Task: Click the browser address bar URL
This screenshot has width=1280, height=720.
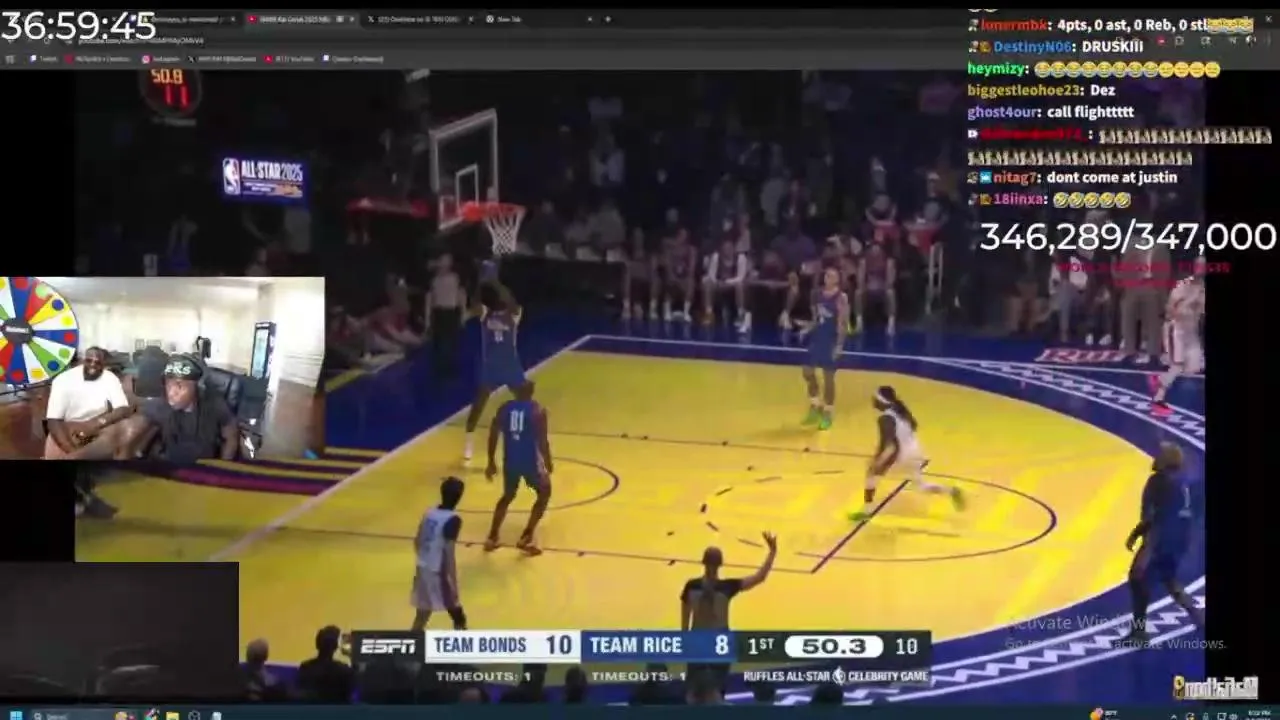Action: pos(140,41)
